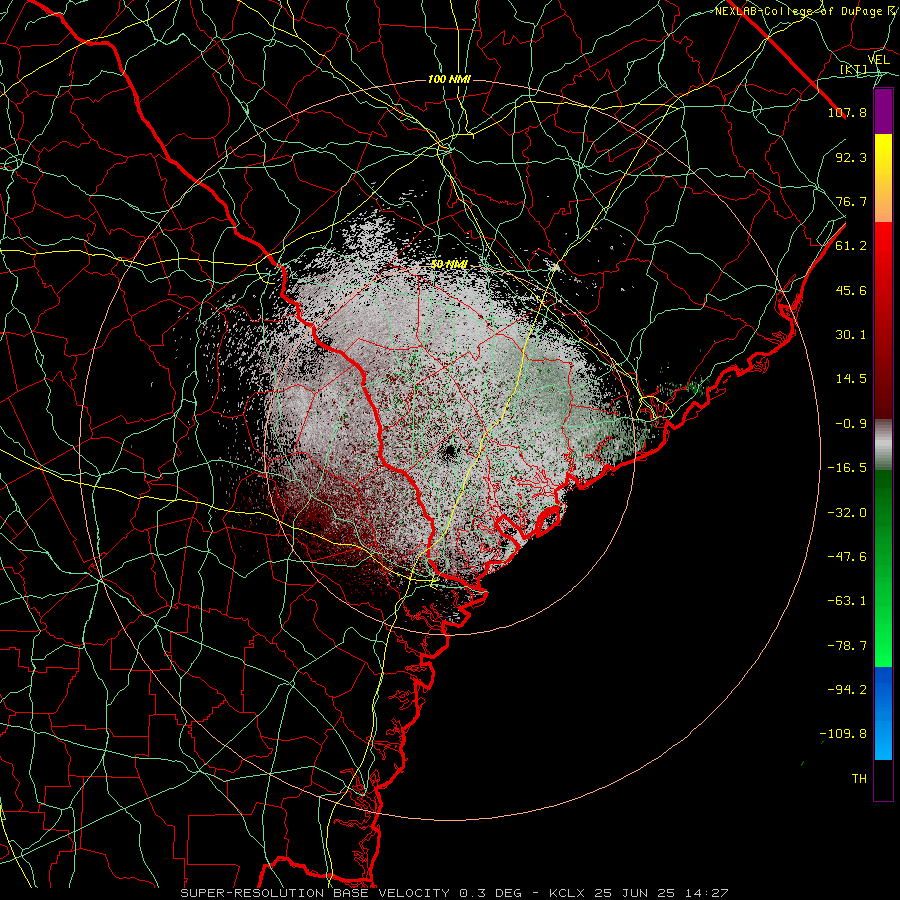The image size is (900, 900).
Task: Click the -94.2 velocity scale value
Action: click(847, 690)
